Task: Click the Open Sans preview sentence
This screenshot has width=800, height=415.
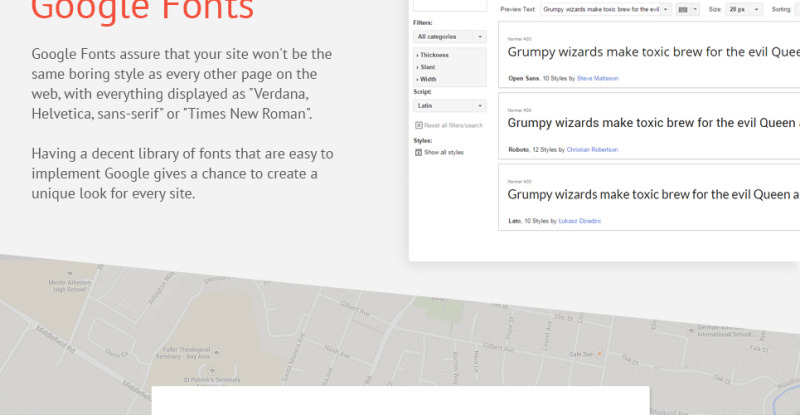Action: point(653,53)
